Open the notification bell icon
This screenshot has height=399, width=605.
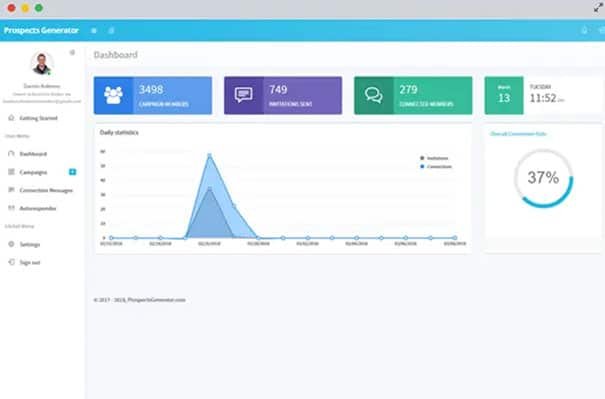584,30
